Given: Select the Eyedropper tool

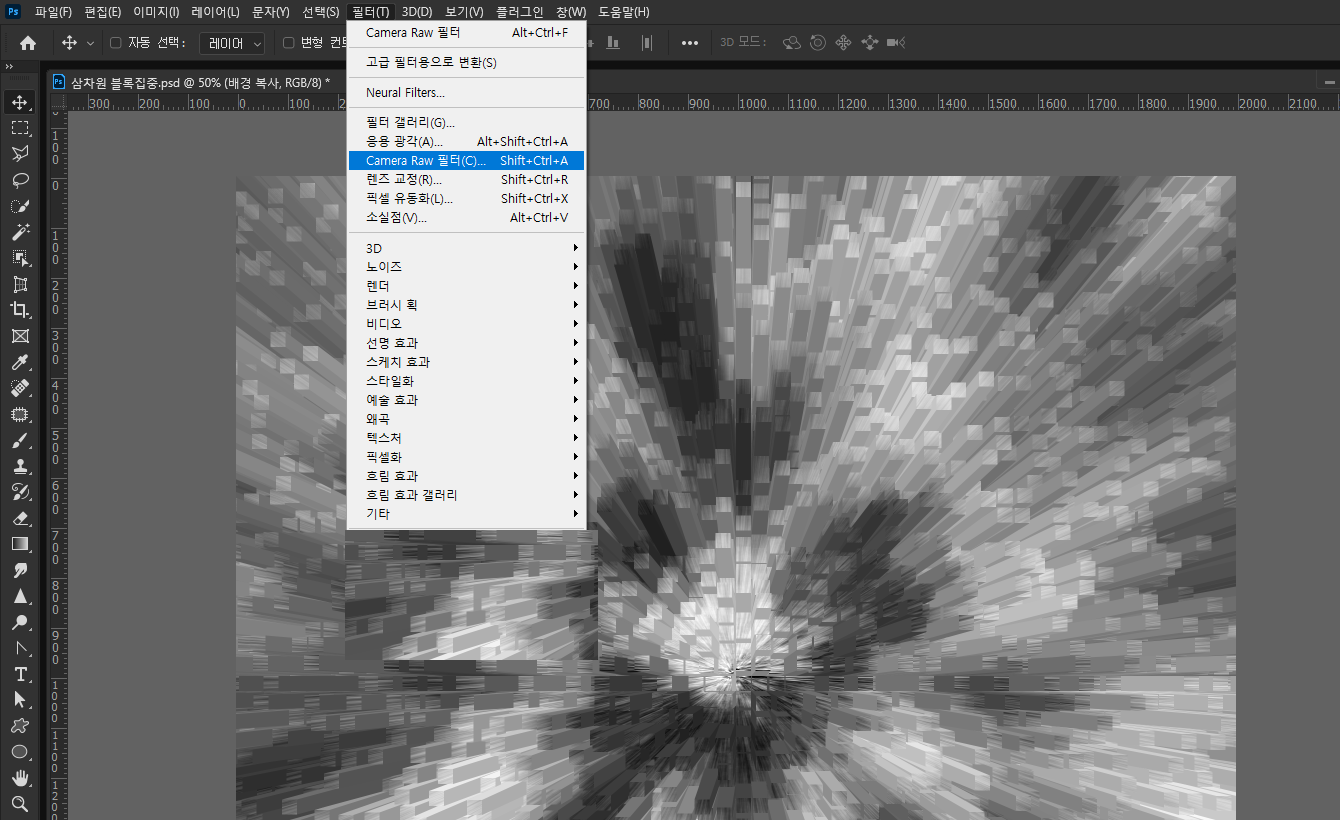Looking at the screenshot, I should (x=20, y=362).
